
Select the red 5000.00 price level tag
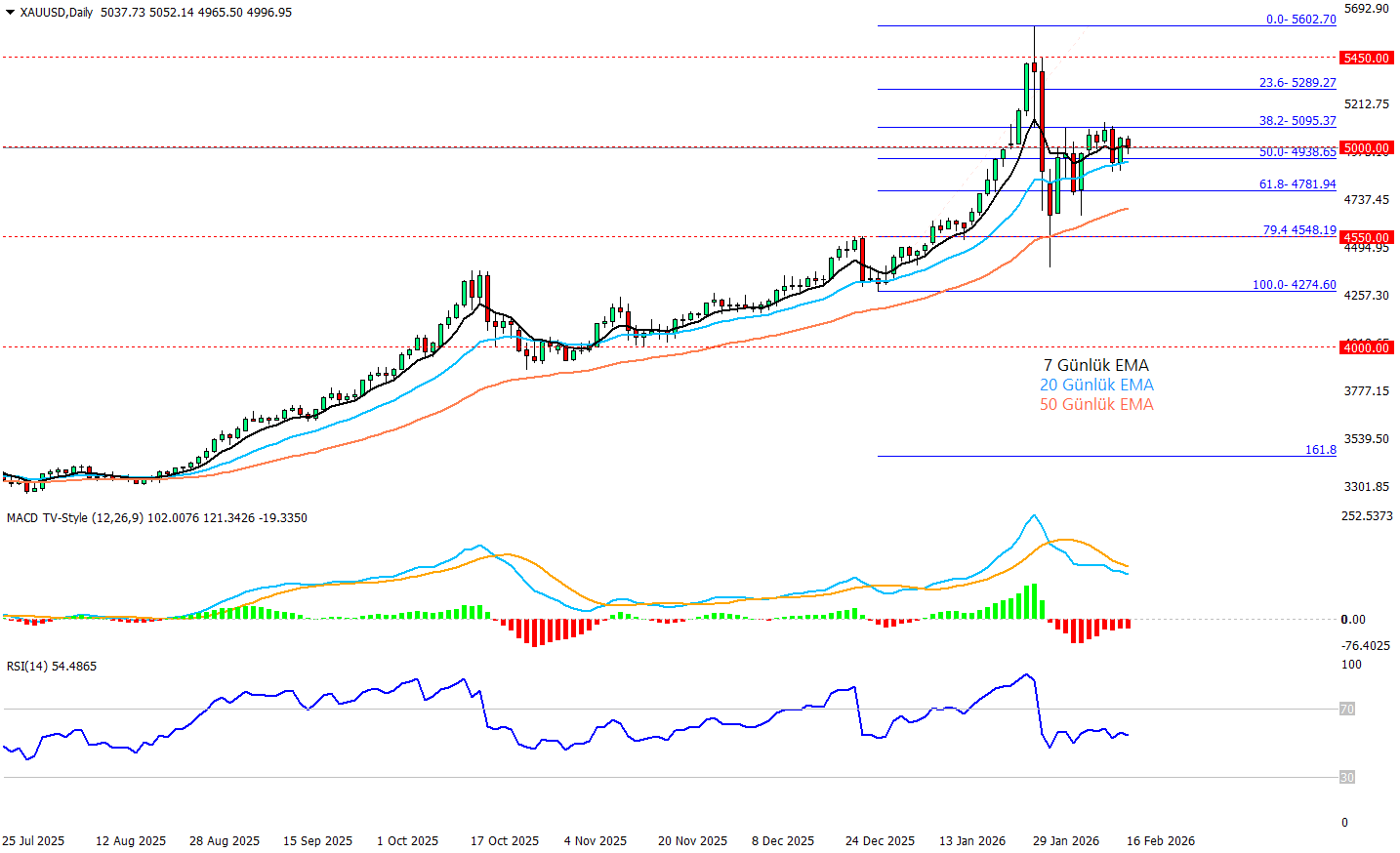click(x=1366, y=147)
